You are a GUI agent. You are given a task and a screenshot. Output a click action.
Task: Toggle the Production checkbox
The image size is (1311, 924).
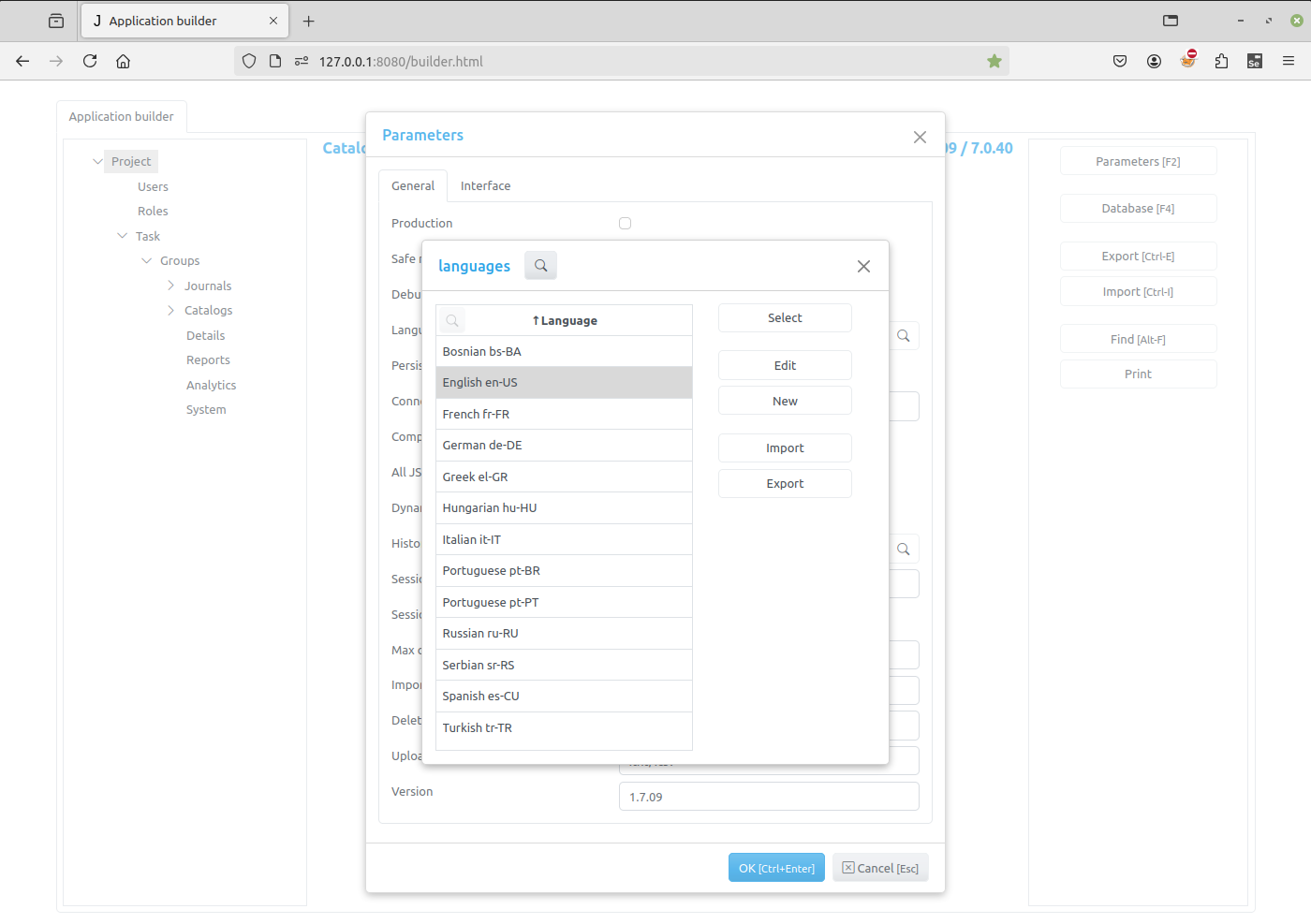pos(625,223)
